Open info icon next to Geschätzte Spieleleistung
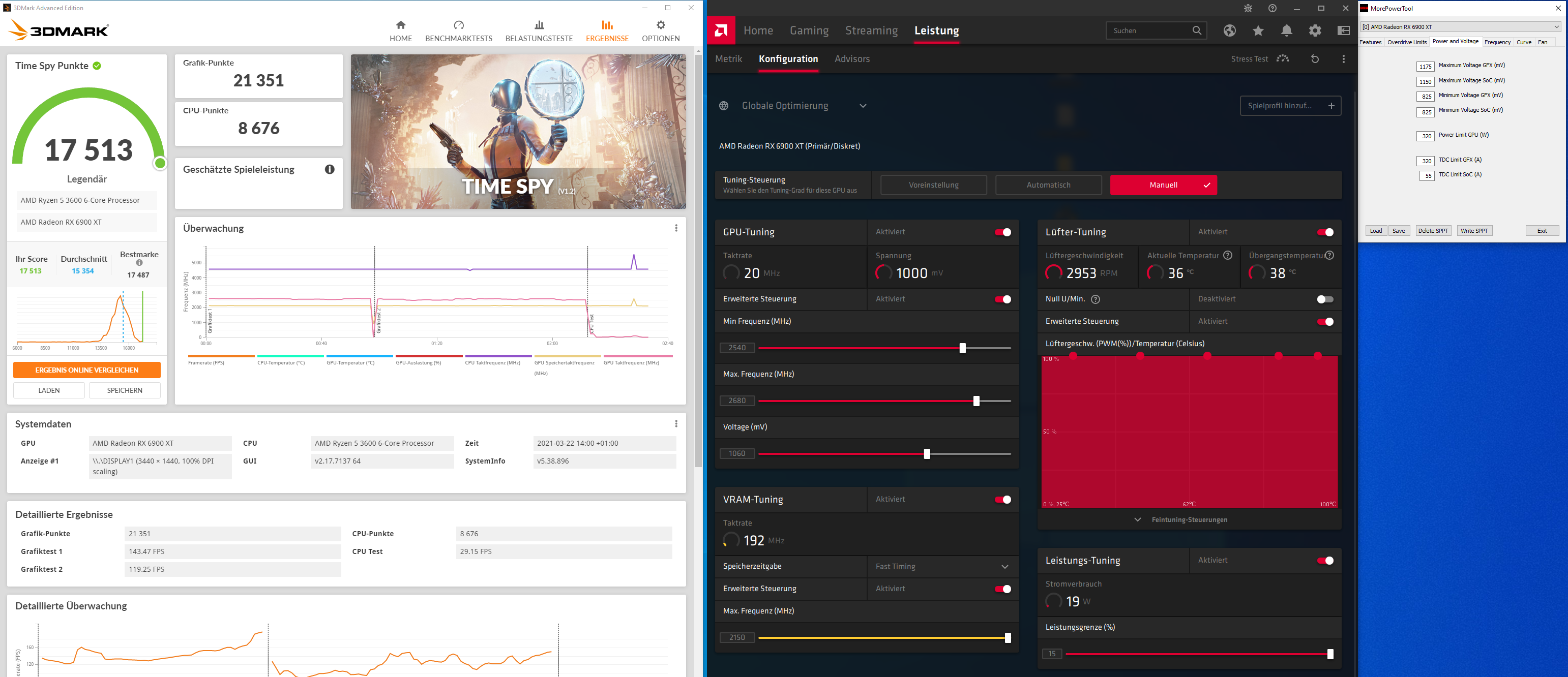Image resolution: width=1568 pixels, height=677 pixels. tap(329, 170)
